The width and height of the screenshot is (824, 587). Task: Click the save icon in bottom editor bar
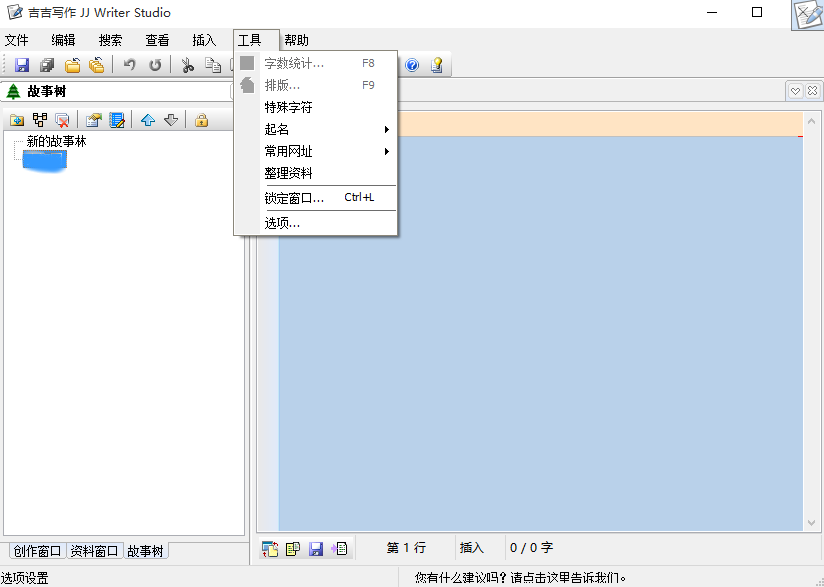pos(315,548)
